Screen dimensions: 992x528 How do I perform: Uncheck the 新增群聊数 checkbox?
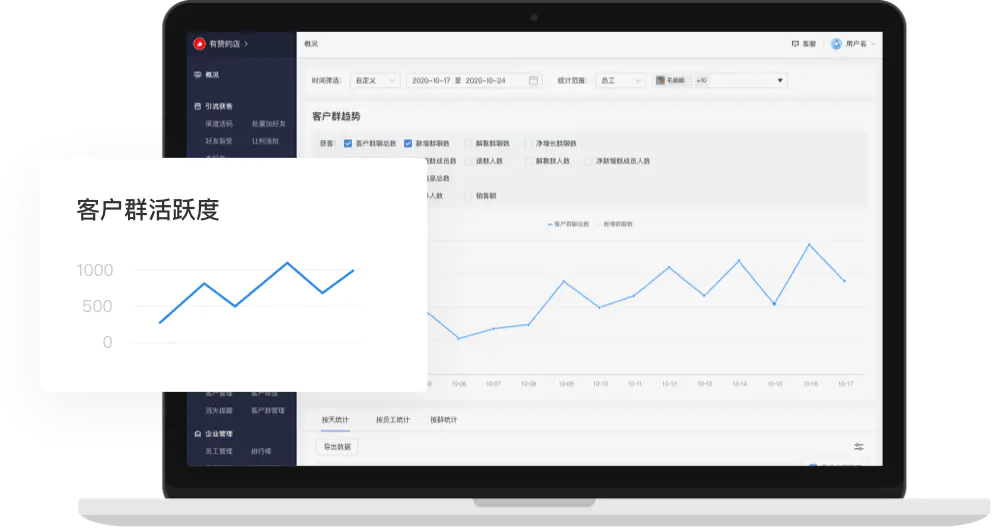(408, 144)
